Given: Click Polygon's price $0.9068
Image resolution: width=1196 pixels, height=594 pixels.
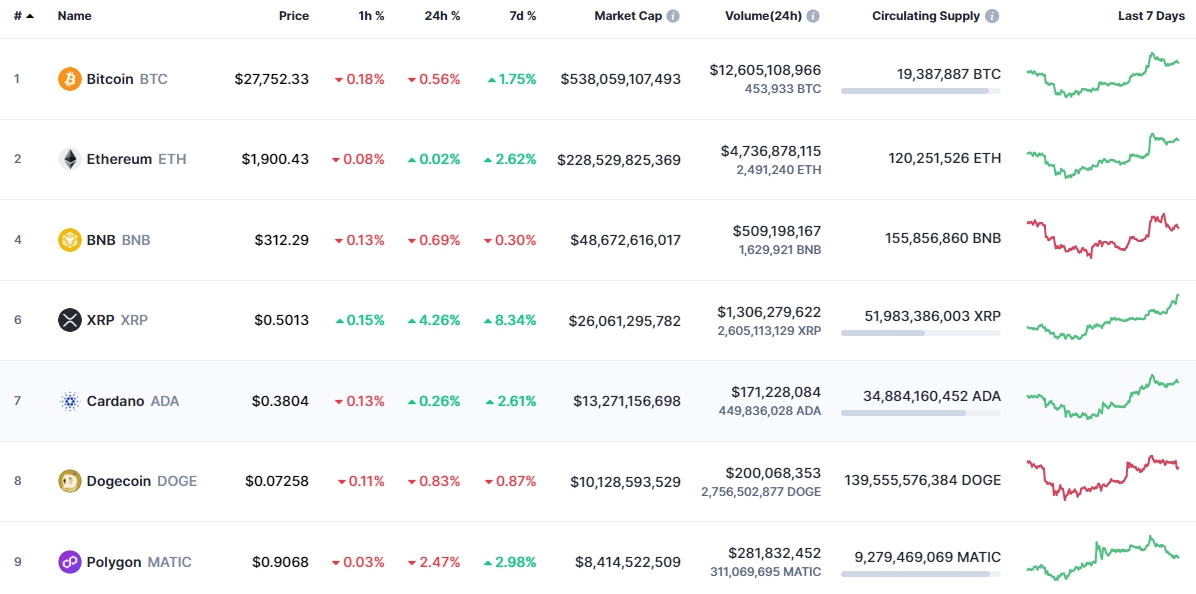Looking at the screenshot, I should 281,563.
